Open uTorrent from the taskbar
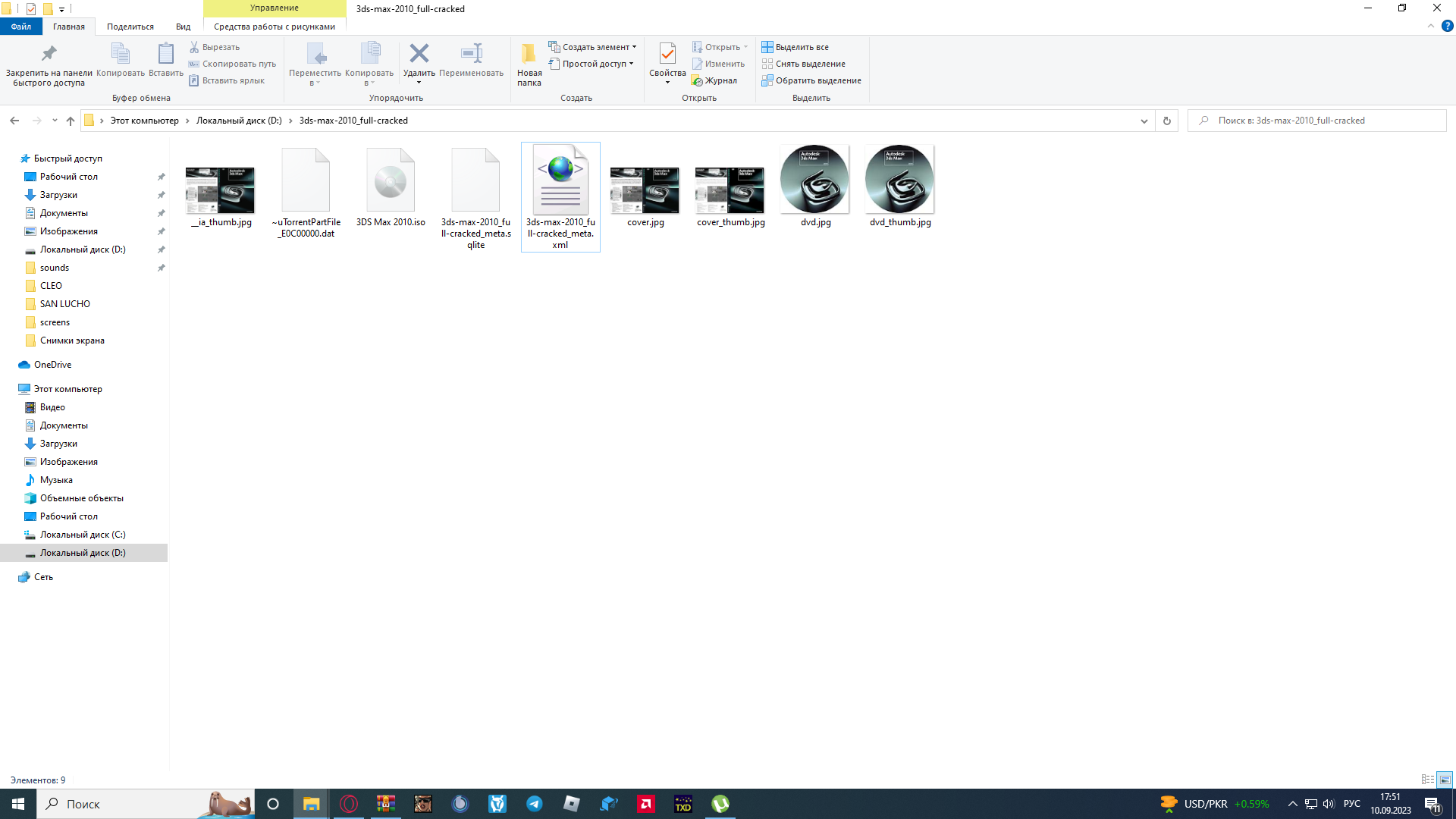Viewport: 1456px width, 819px height. pyautogui.click(x=720, y=804)
